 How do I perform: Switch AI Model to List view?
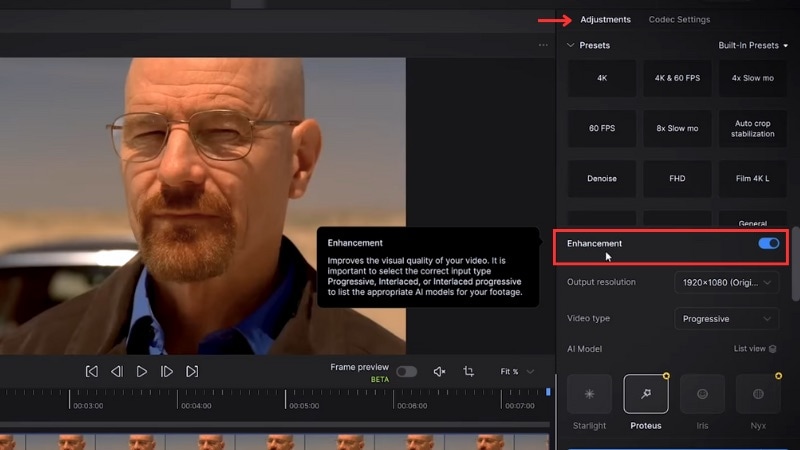755,348
